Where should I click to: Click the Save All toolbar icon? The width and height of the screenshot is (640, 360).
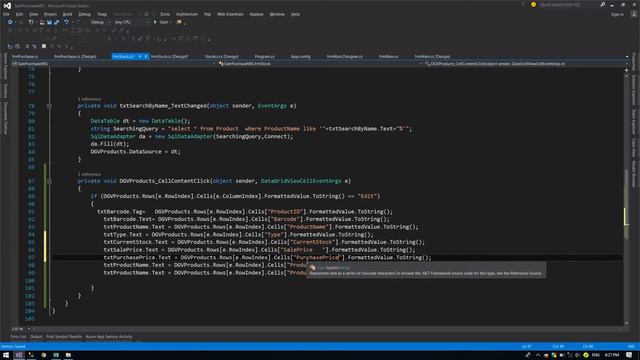(56, 22)
